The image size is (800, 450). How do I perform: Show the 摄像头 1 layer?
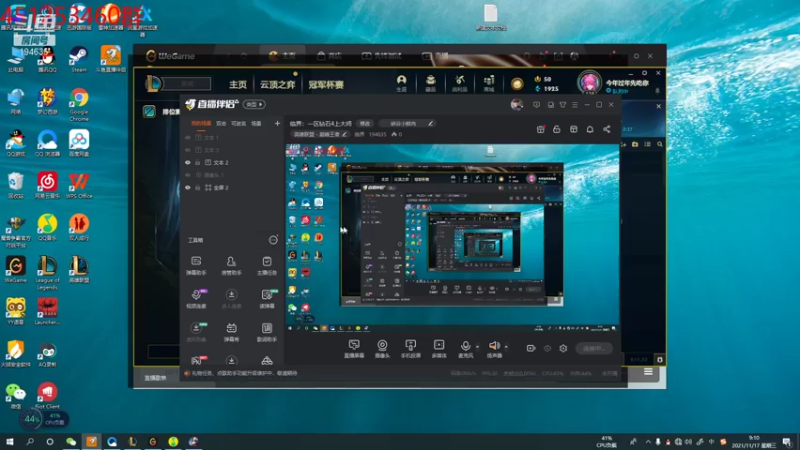point(188,175)
